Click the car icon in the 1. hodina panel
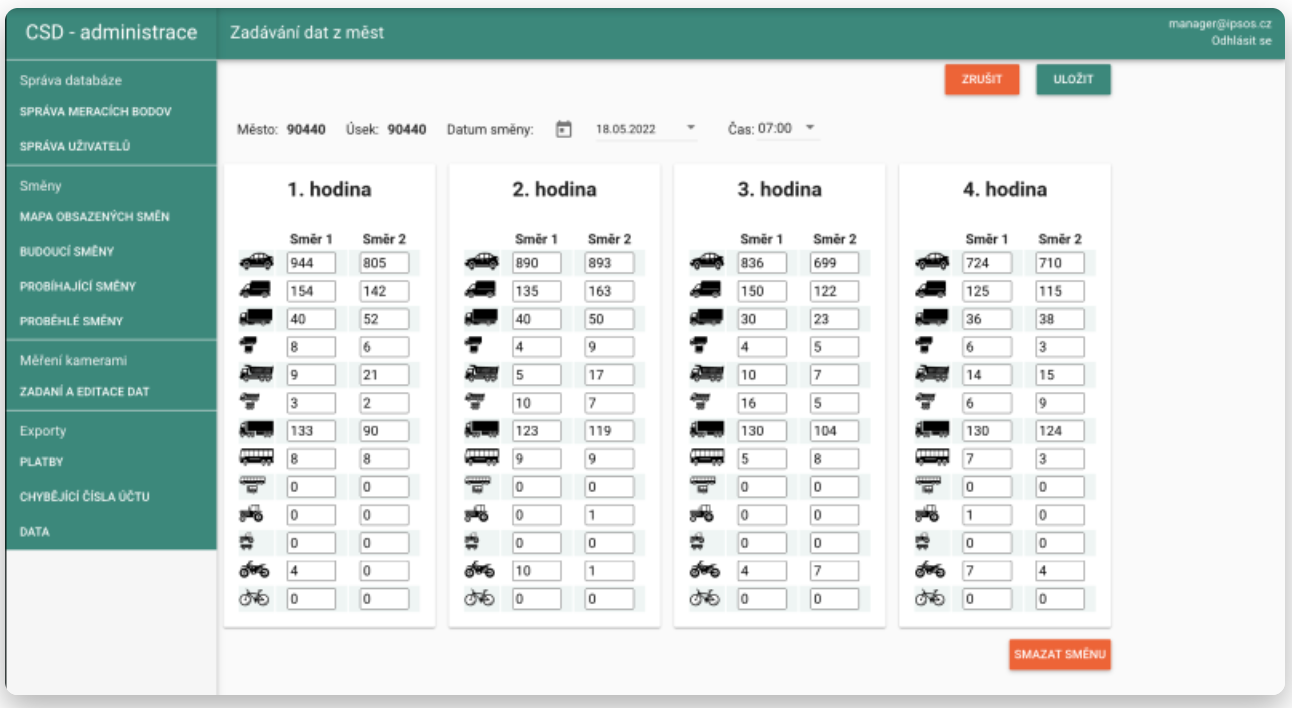This screenshot has height=708, width=1292. pyautogui.click(x=256, y=262)
